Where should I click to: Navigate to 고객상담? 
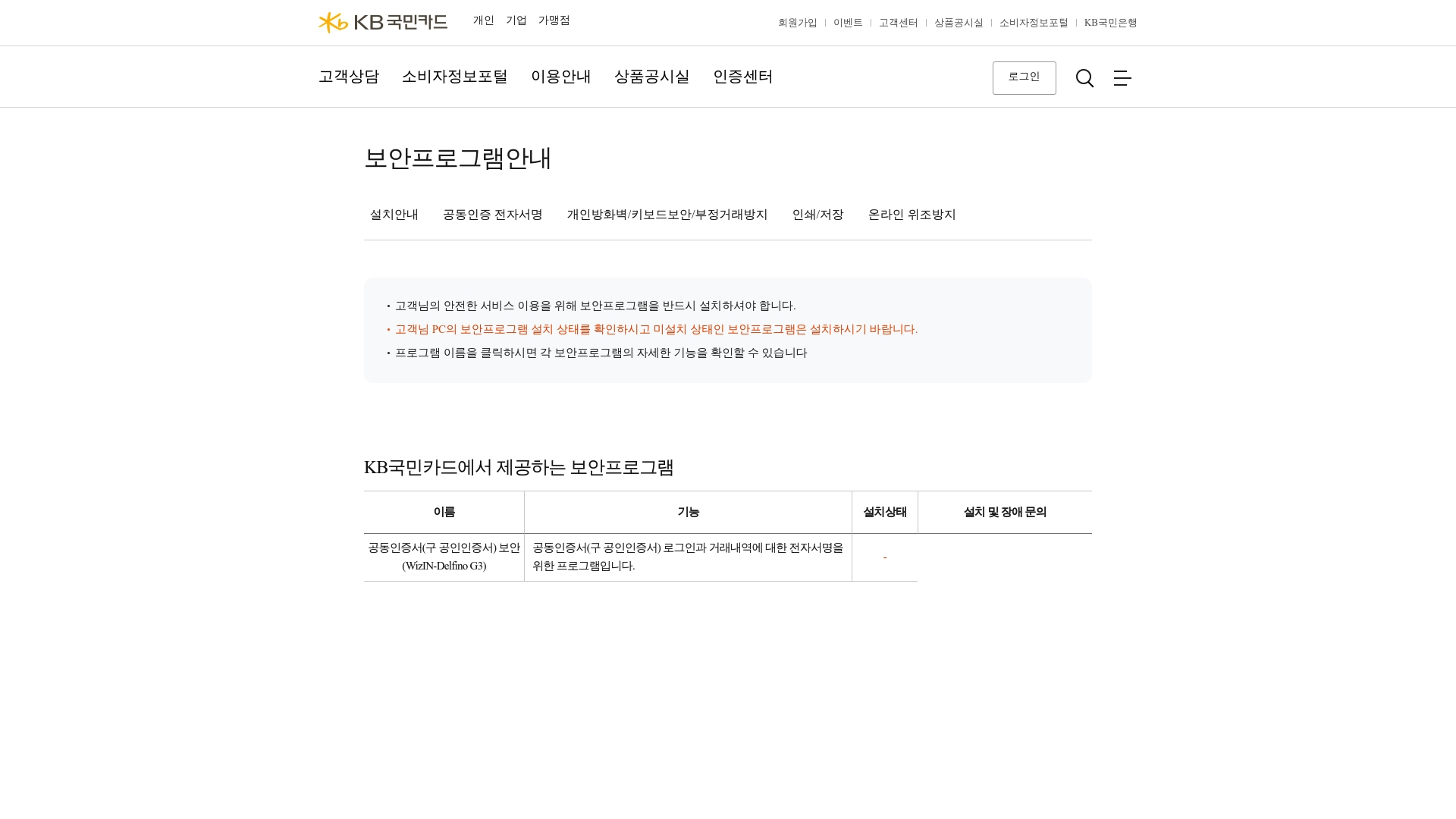(348, 77)
